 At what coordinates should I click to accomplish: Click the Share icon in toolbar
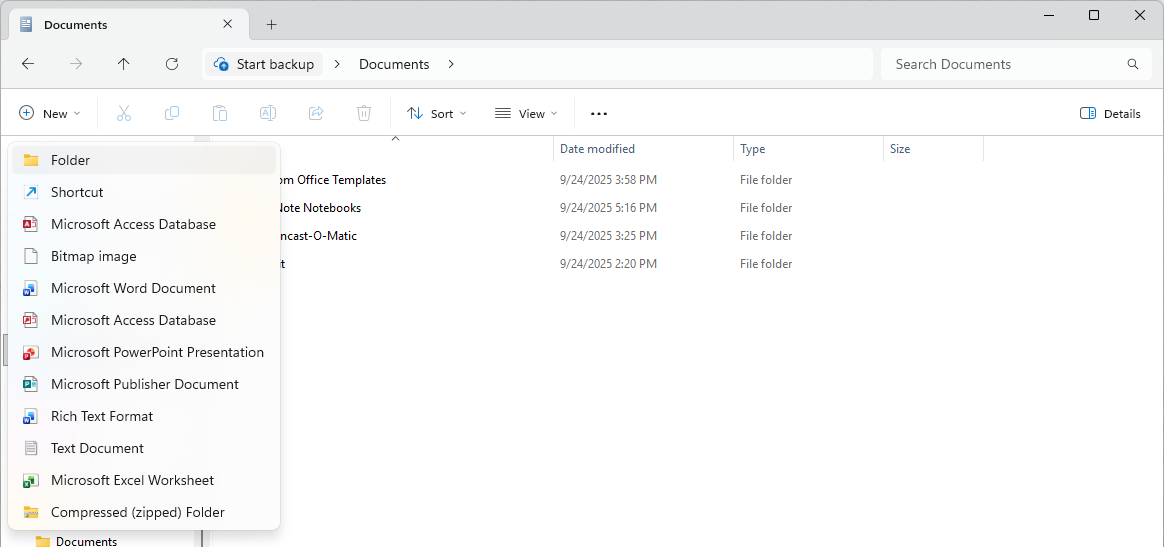(x=315, y=114)
